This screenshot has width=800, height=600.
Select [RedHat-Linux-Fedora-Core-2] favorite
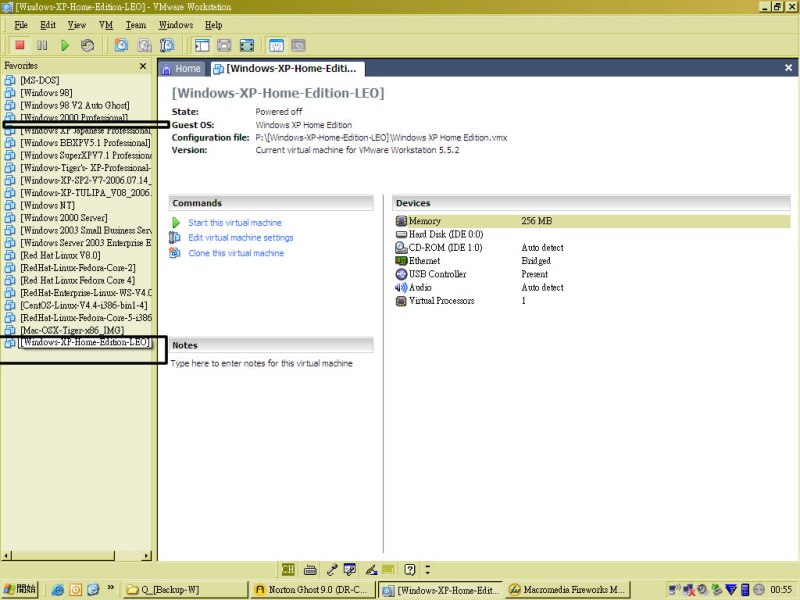[78, 268]
